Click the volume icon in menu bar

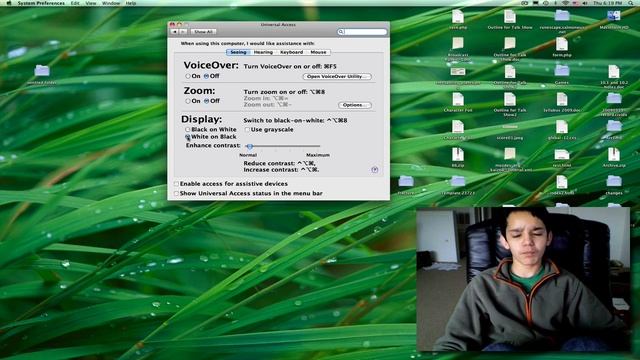[x=585, y=3]
